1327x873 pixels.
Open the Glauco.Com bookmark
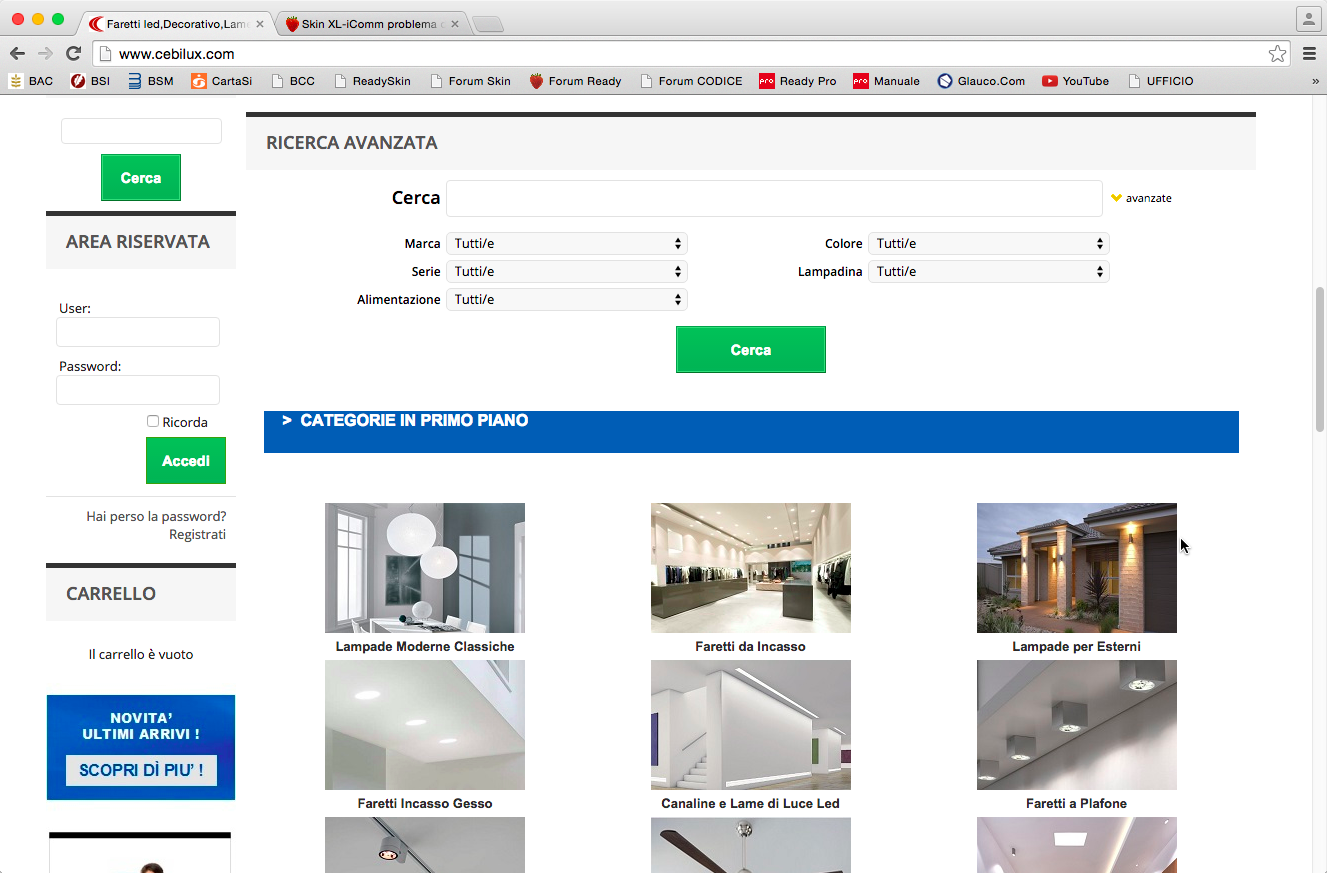[981, 81]
